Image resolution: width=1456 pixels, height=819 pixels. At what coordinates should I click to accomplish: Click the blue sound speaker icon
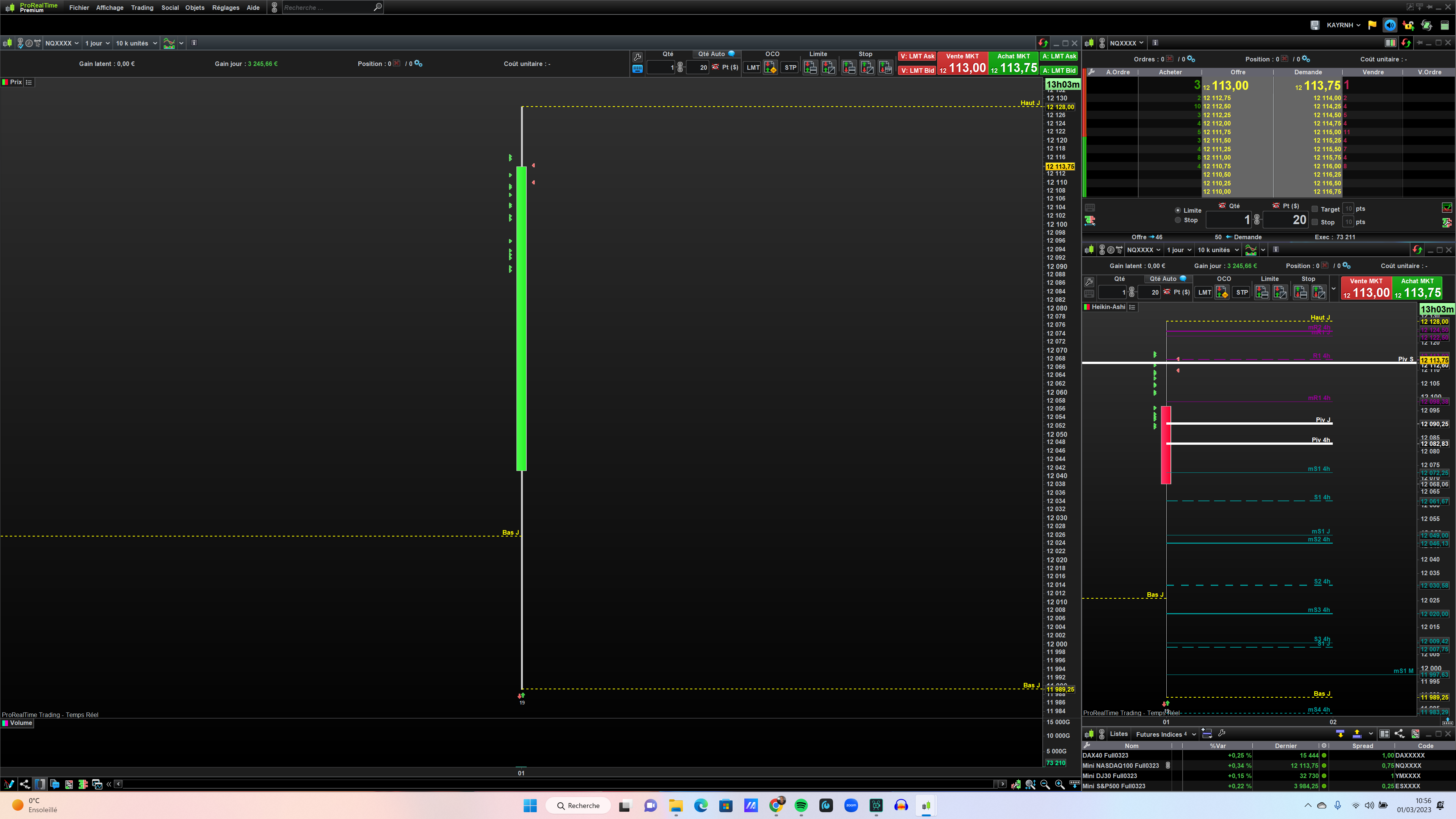(1390, 25)
